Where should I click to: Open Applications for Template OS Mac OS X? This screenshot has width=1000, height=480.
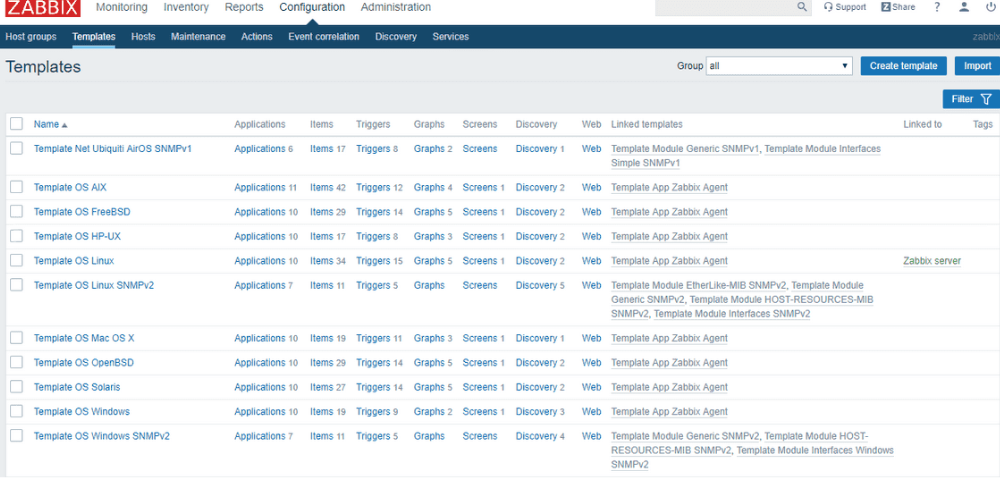pos(260,338)
